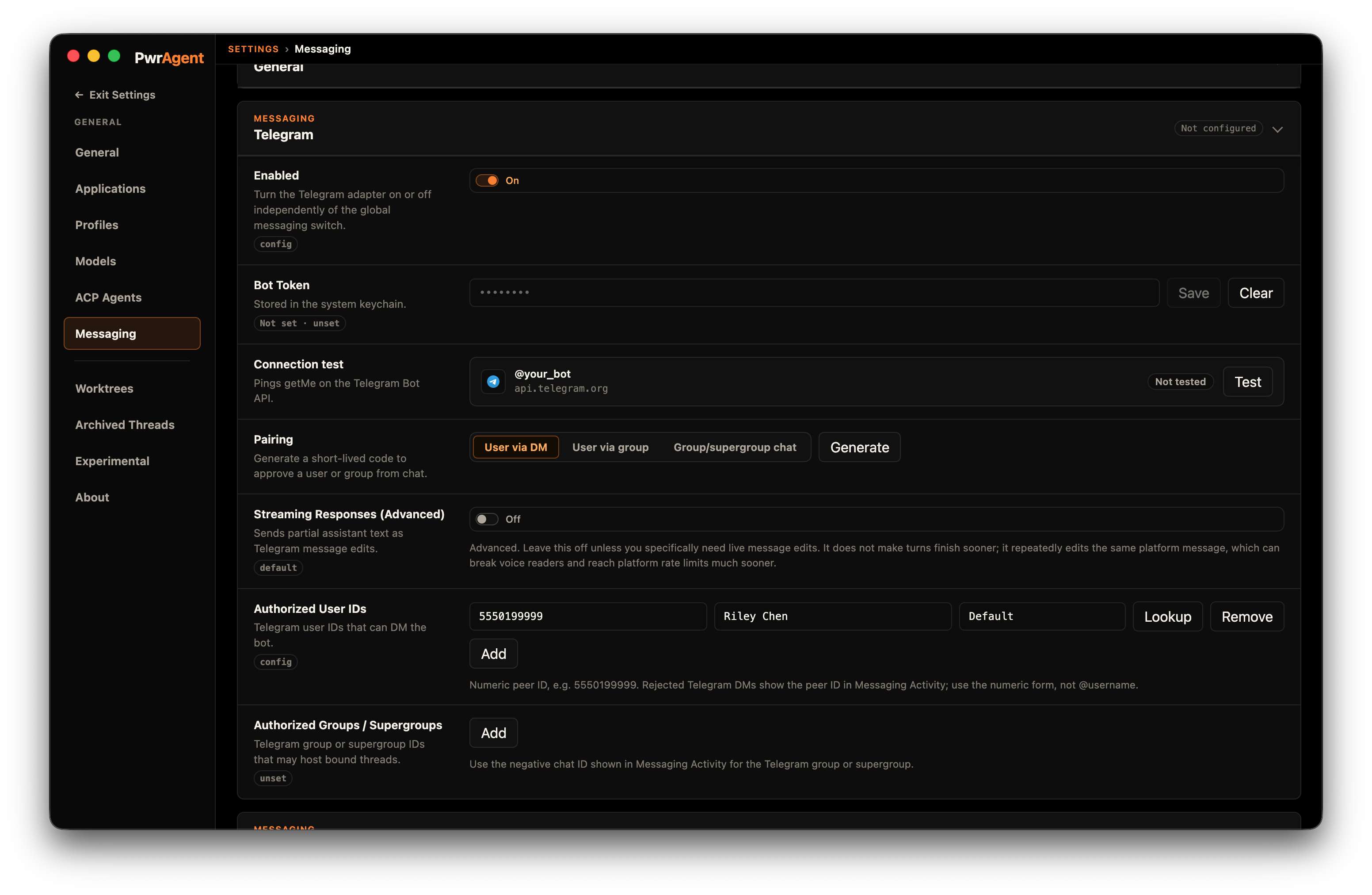The width and height of the screenshot is (1372, 895).
Task: Click the Messaging breadcrumb label
Action: tap(322, 49)
